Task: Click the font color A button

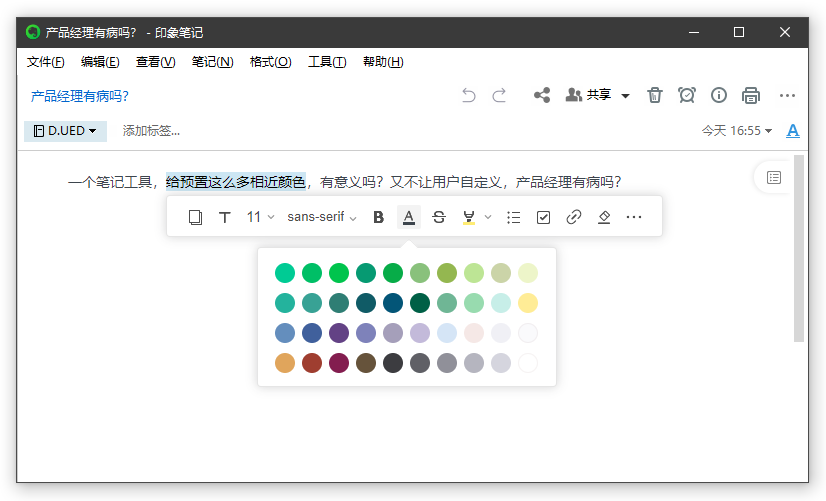Action: (409, 217)
